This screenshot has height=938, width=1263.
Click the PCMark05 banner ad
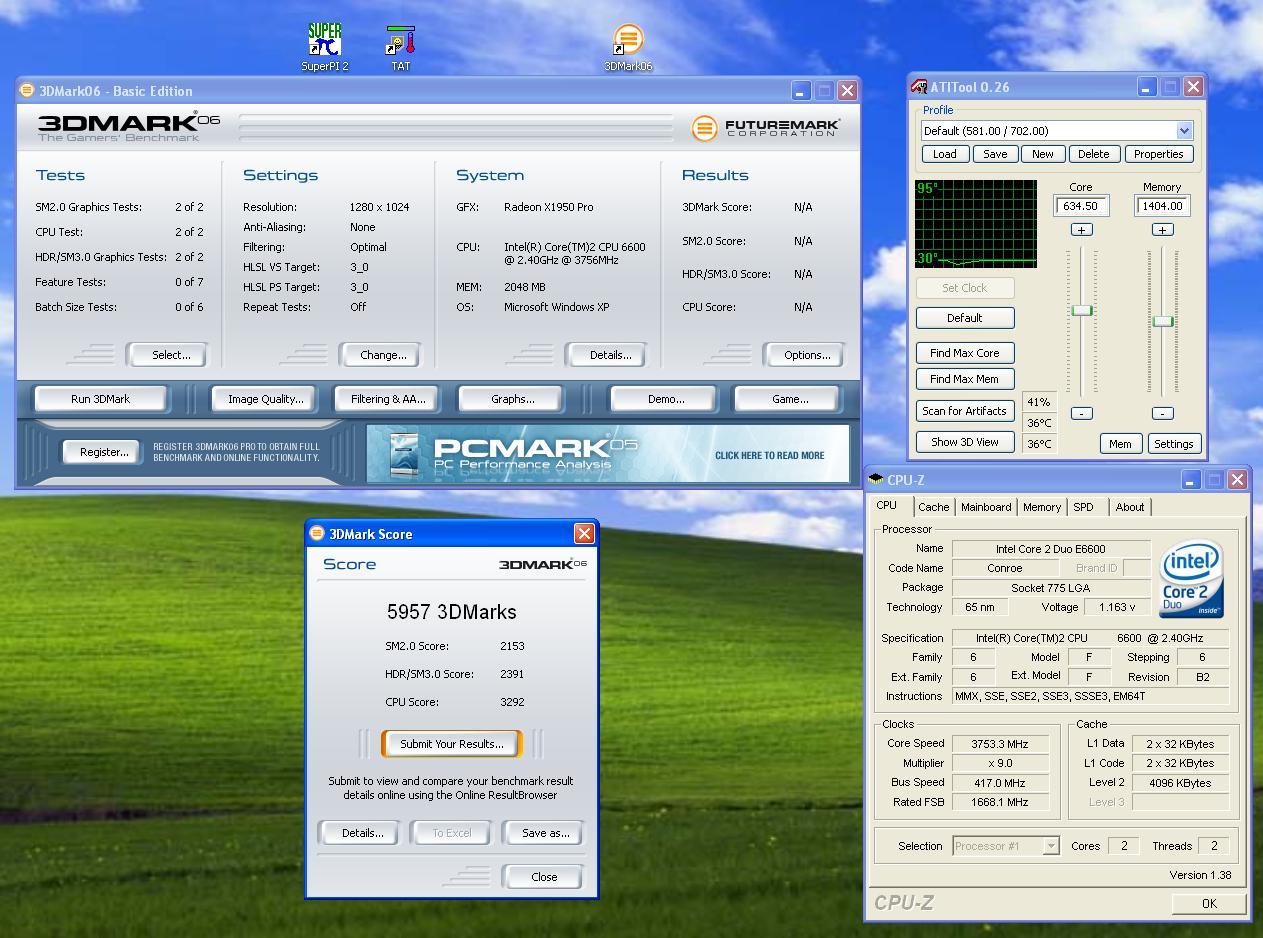(x=608, y=454)
